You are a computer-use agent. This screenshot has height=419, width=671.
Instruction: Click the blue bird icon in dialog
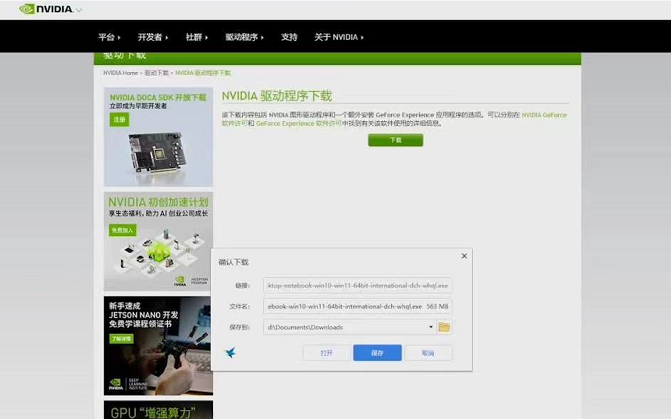tap(231, 353)
